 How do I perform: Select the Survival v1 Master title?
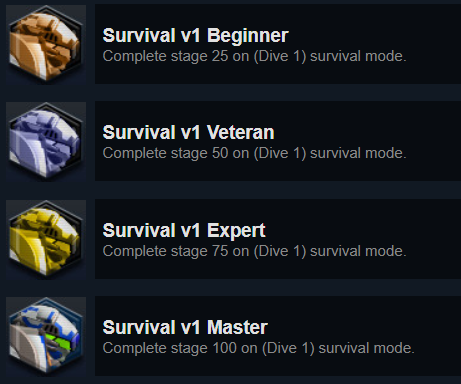[185, 327]
